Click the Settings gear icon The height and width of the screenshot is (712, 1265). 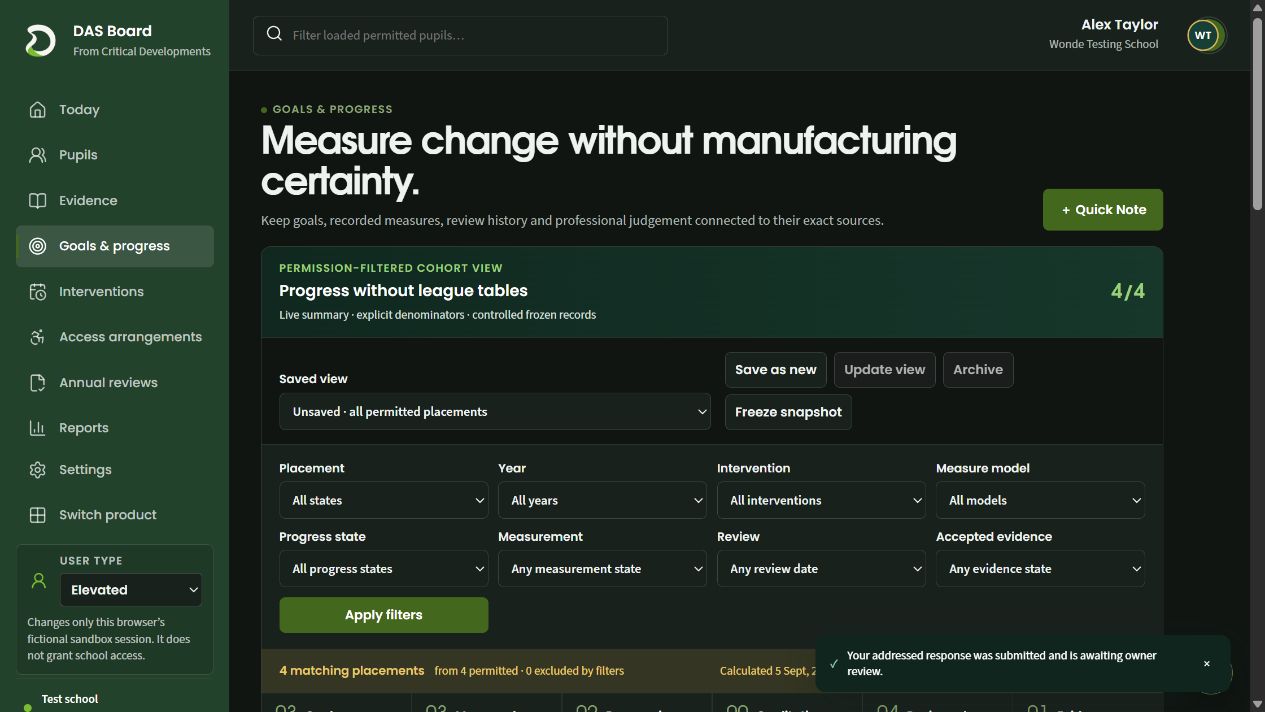click(x=37, y=470)
